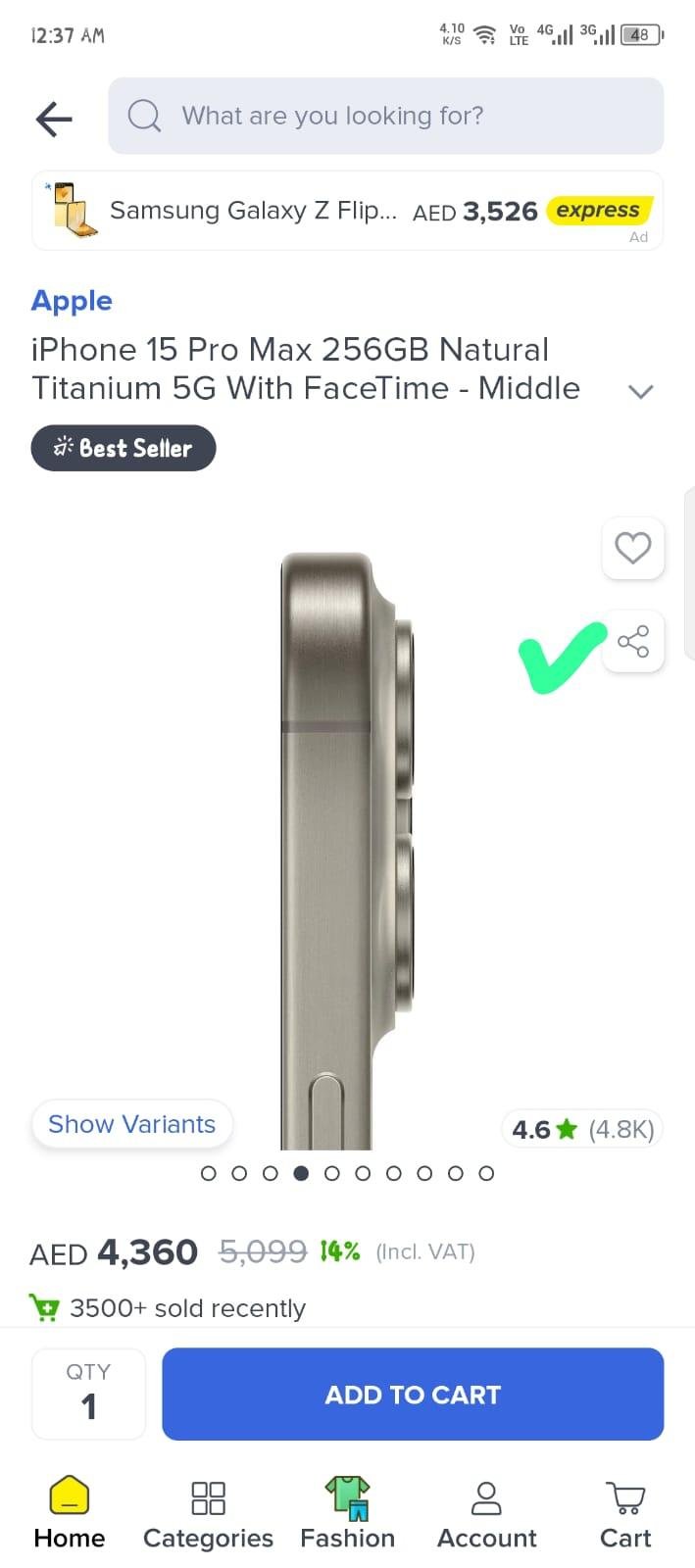
Task: Add product to wishlist with heart icon
Action: [x=632, y=547]
